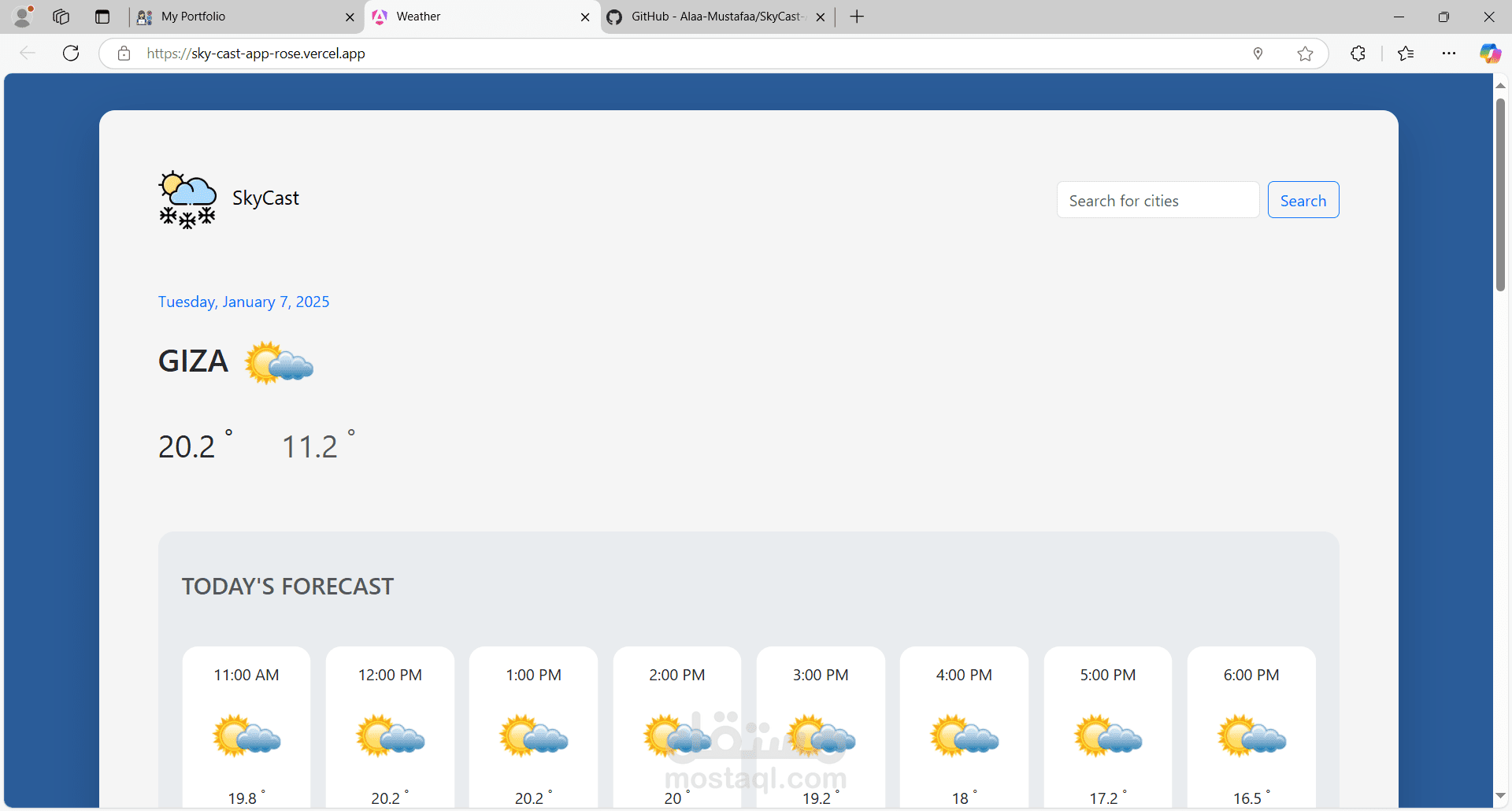Image resolution: width=1512 pixels, height=811 pixels.
Task: Go back using the browser back arrow
Action: [28, 54]
